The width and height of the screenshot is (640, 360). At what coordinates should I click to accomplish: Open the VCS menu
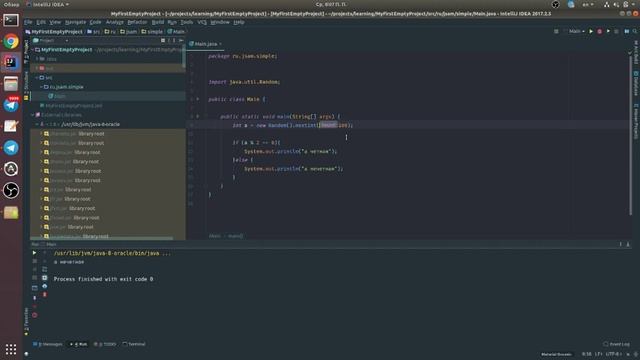[202, 22]
